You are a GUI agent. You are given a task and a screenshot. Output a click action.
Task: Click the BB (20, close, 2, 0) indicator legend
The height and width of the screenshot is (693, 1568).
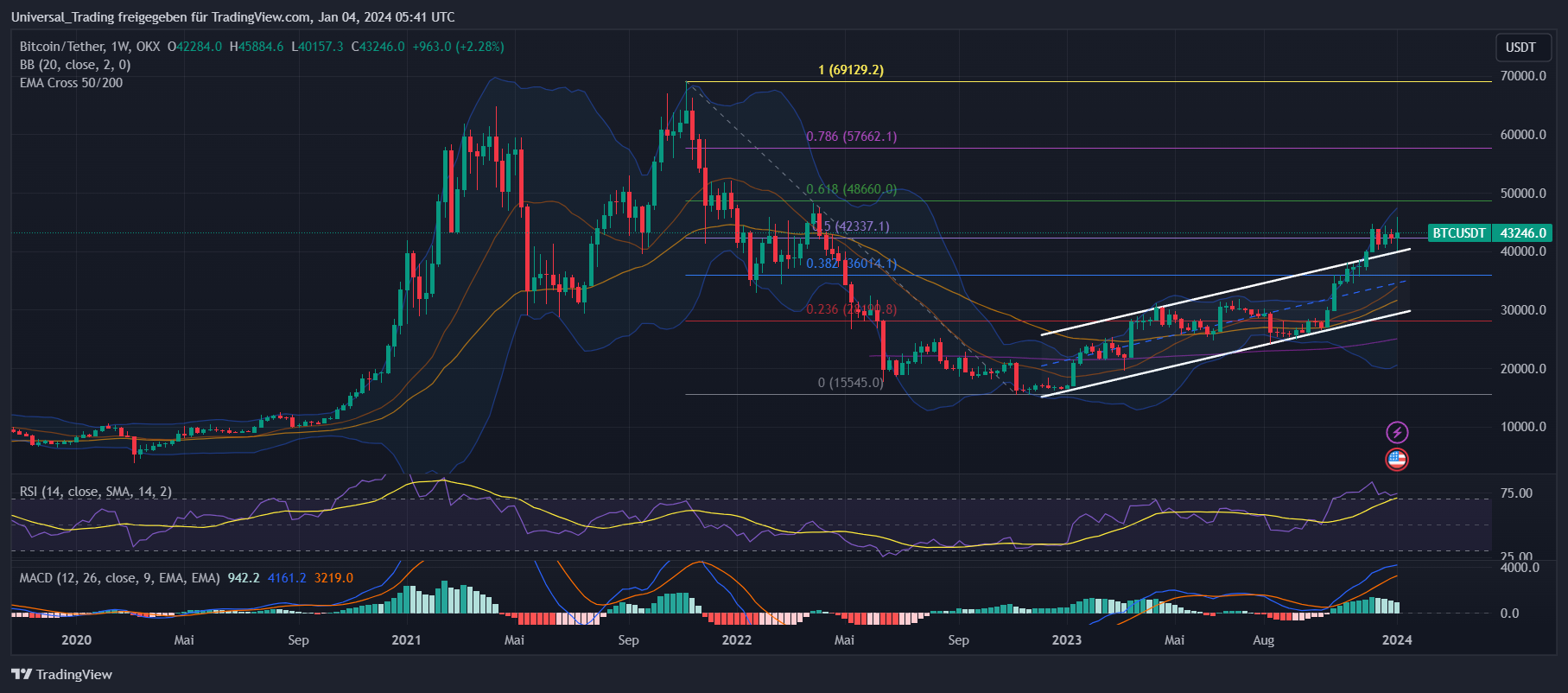(x=75, y=65)
